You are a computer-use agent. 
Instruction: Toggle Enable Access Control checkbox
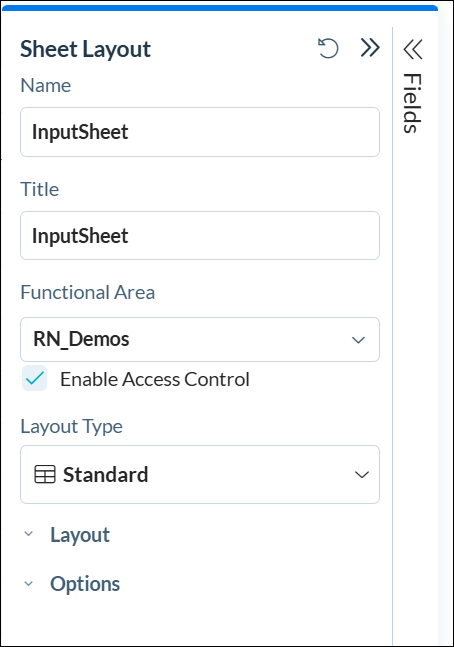tap(35, 378)
